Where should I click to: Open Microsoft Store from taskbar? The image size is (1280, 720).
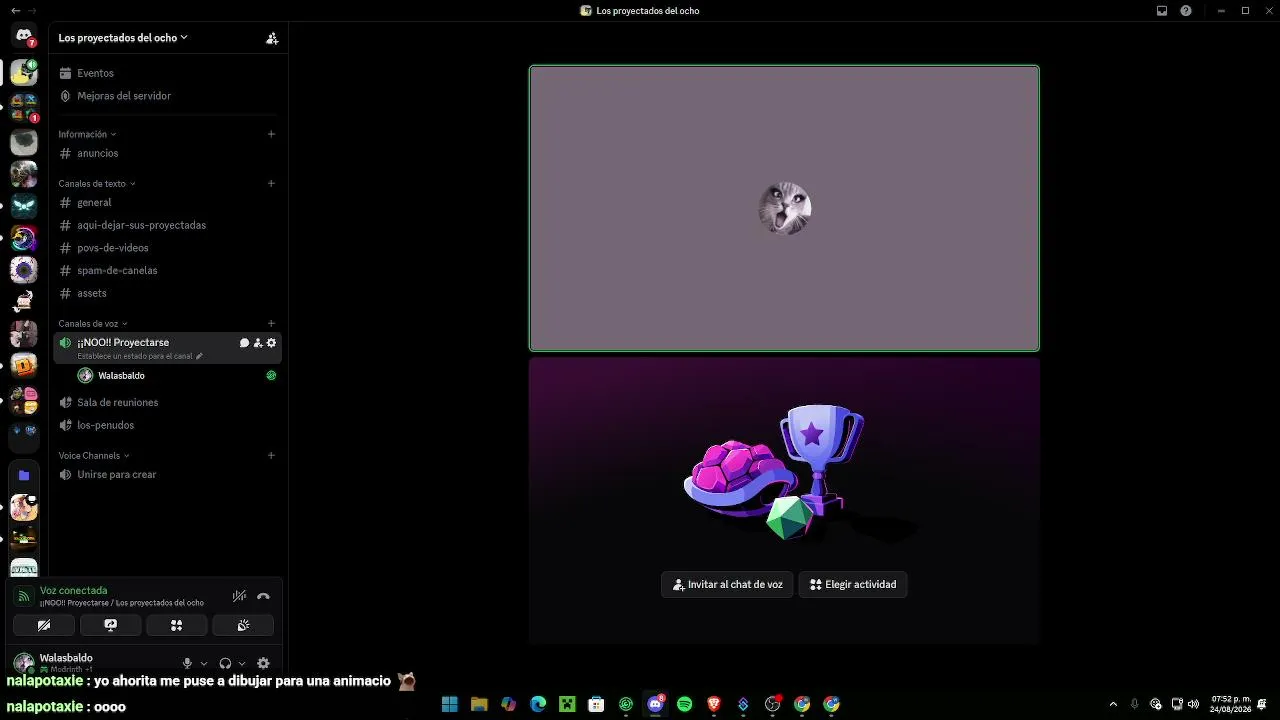coord(597,704)
